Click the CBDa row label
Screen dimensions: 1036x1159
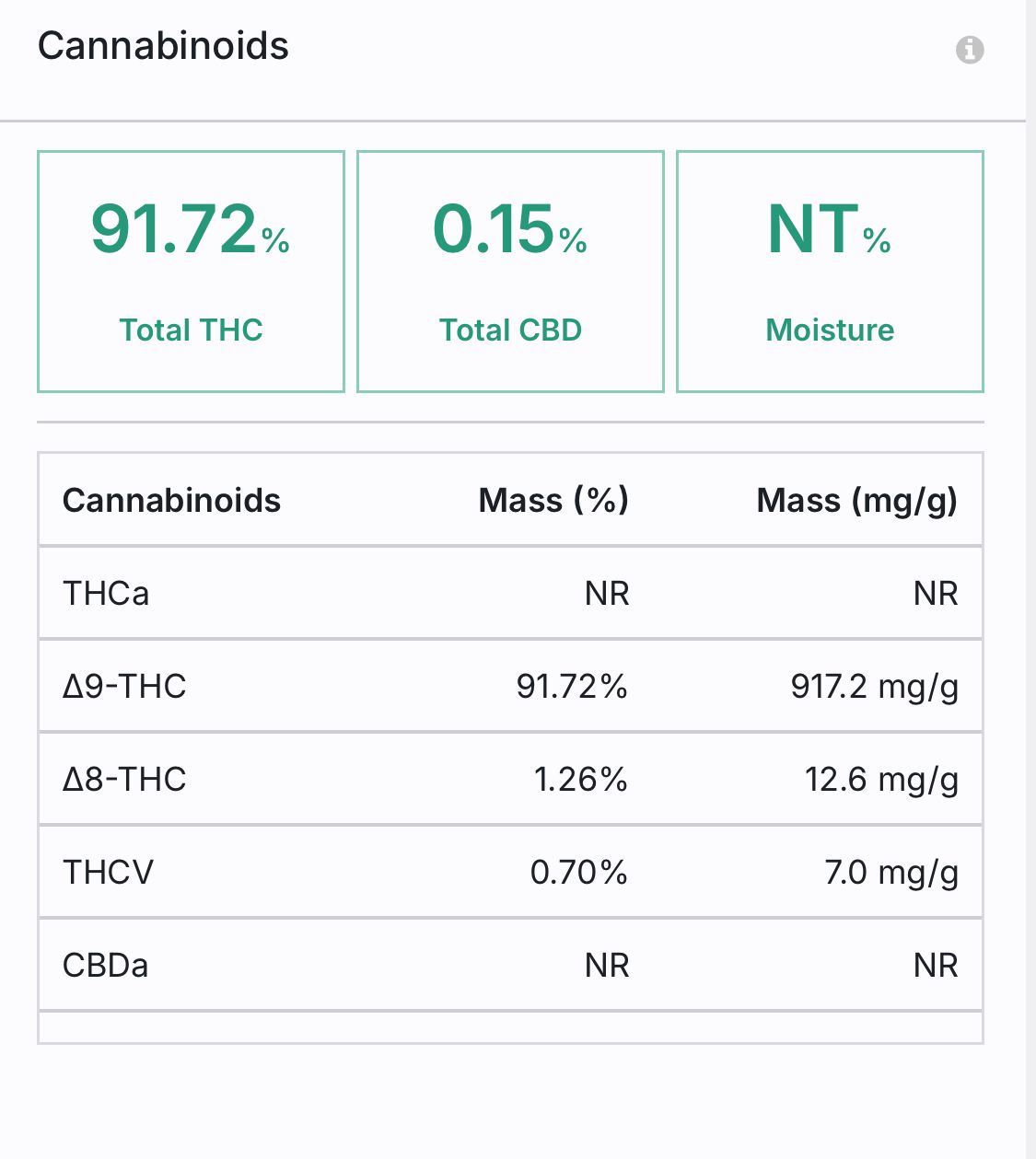click(105, 965)
